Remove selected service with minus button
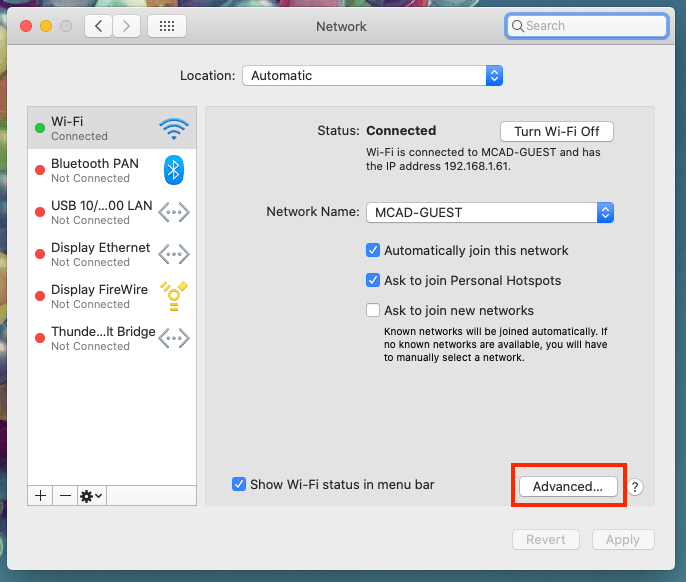 (65, 496)
